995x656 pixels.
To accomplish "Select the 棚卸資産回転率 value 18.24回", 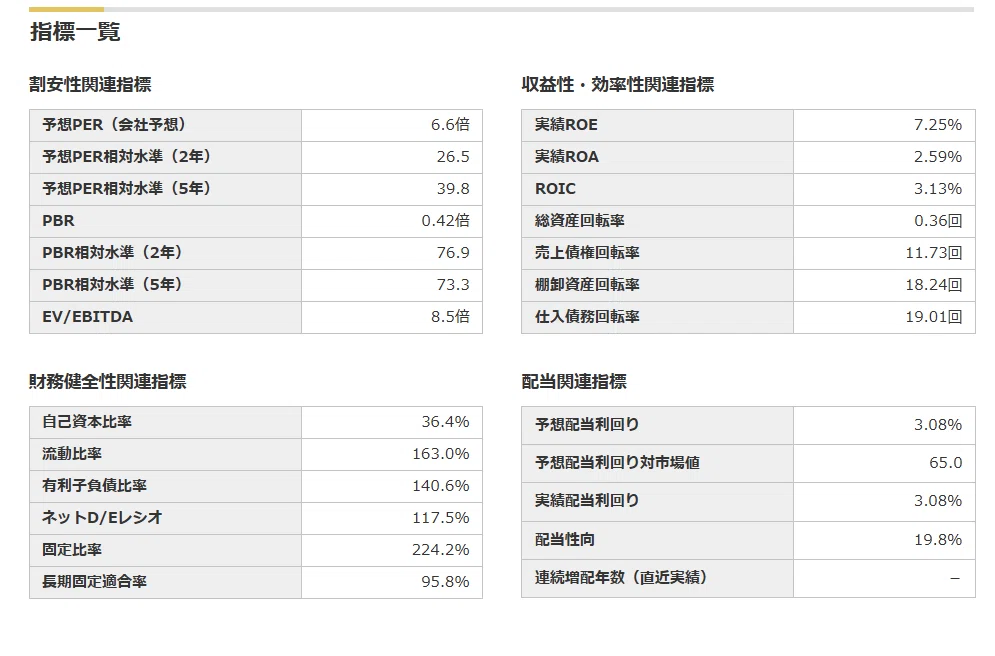I will click(934, 285).
